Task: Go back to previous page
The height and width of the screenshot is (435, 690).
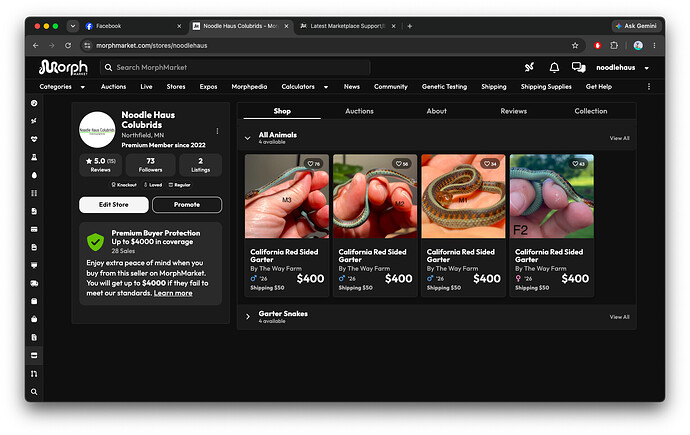Action: tap(36, 45)
